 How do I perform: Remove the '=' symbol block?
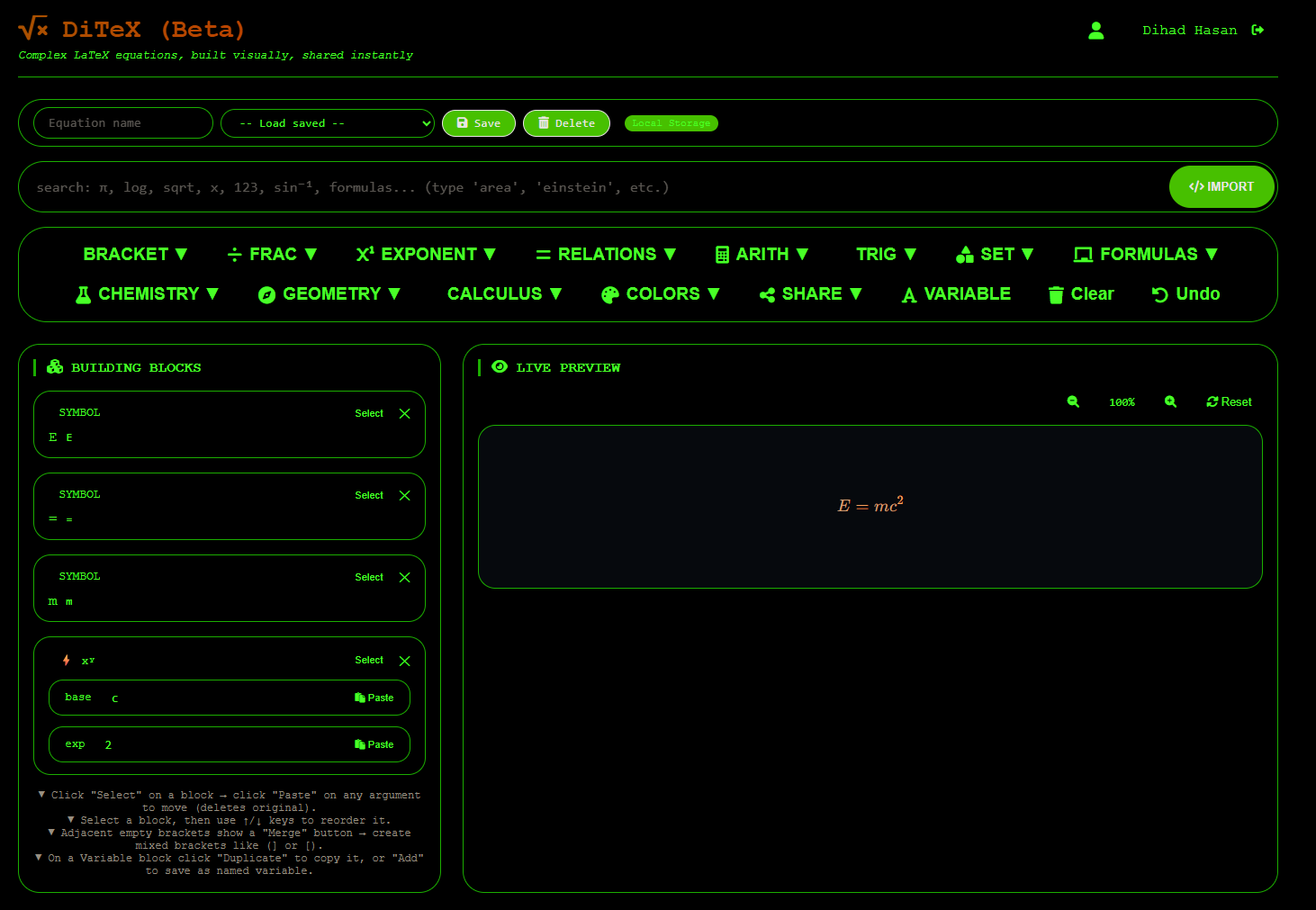[404, 495]
